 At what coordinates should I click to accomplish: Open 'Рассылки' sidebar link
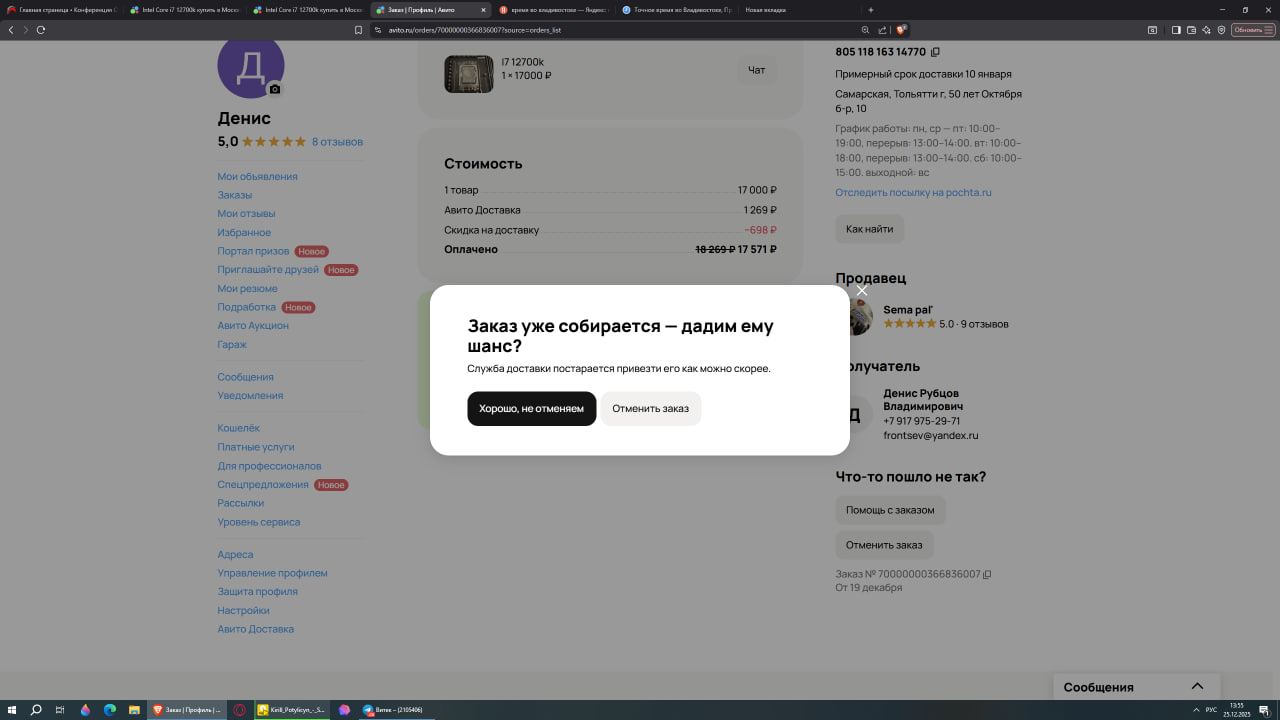(241, 504)
